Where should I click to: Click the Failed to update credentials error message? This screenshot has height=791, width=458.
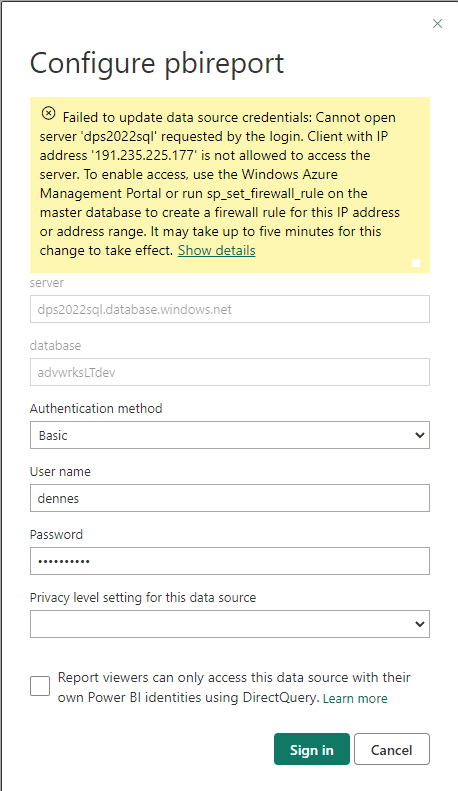[220, 184]
